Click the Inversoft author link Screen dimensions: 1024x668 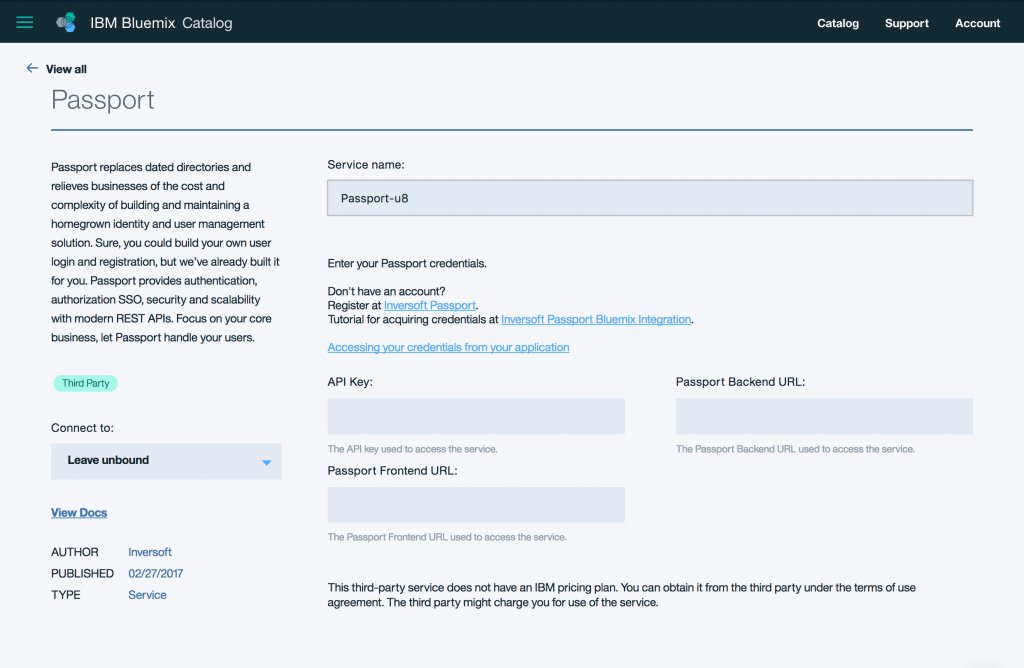(150, 552)
